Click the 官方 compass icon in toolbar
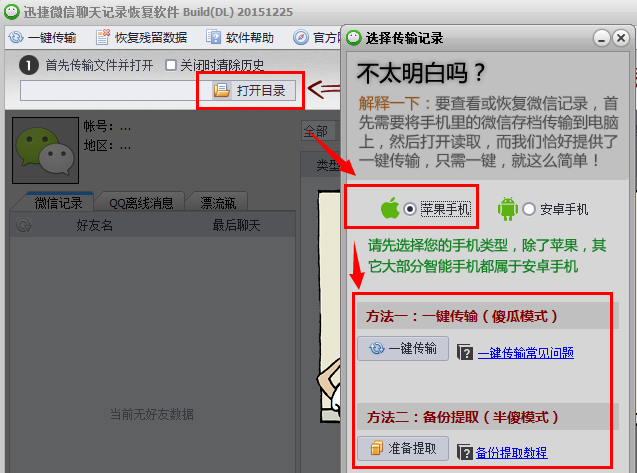This screenshot has width=637, height=473. coord(301,37)
